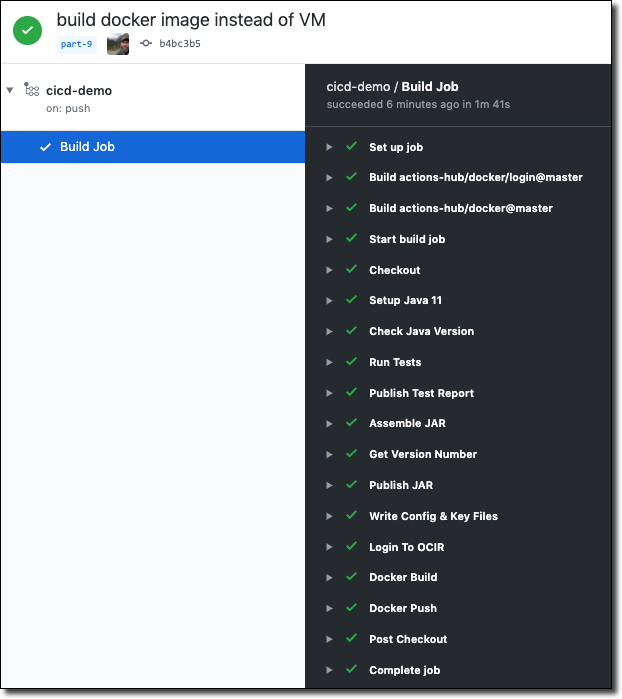This screenshot has width=622, height=699.
Task: Expand the Docker Build step
Action: tap(329, 577)
